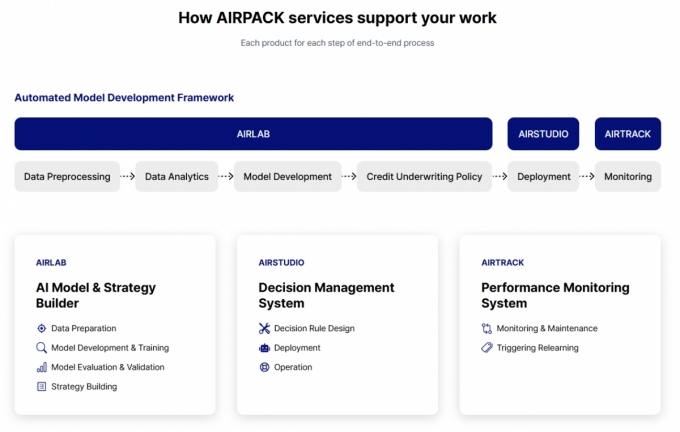Click the gray Deployment step box

point(543,177)
